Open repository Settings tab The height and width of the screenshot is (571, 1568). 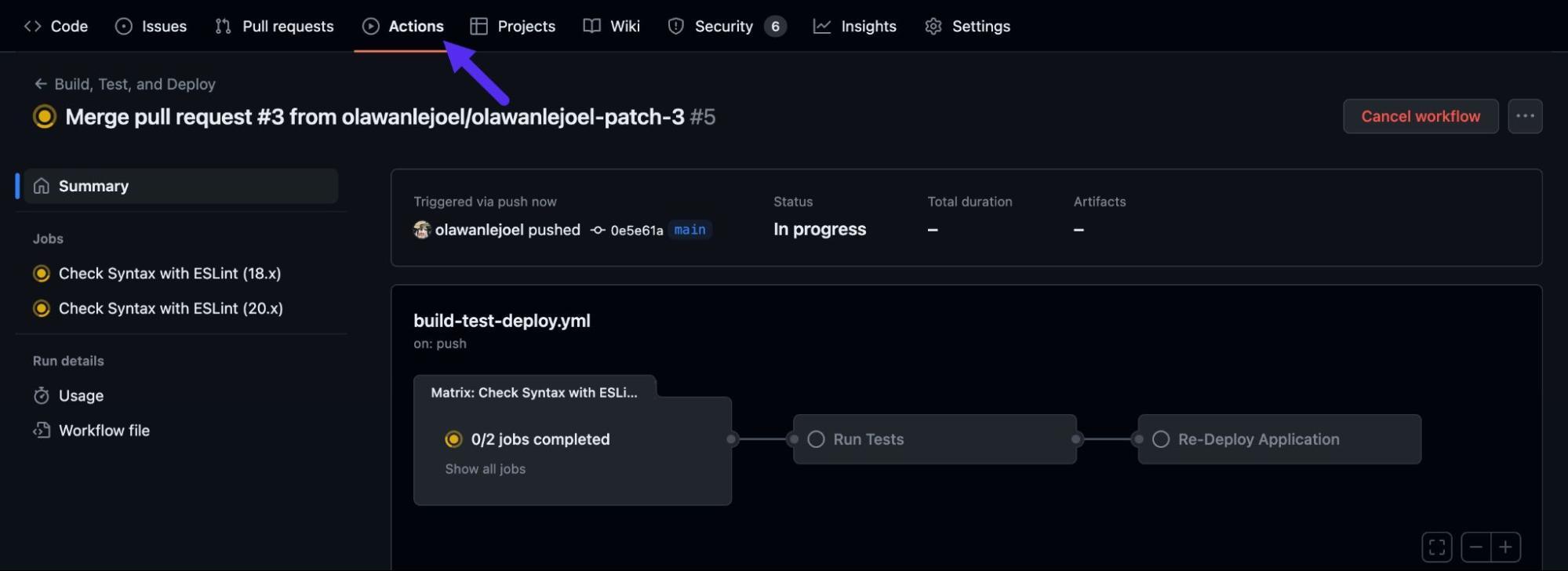pos(967,26)
